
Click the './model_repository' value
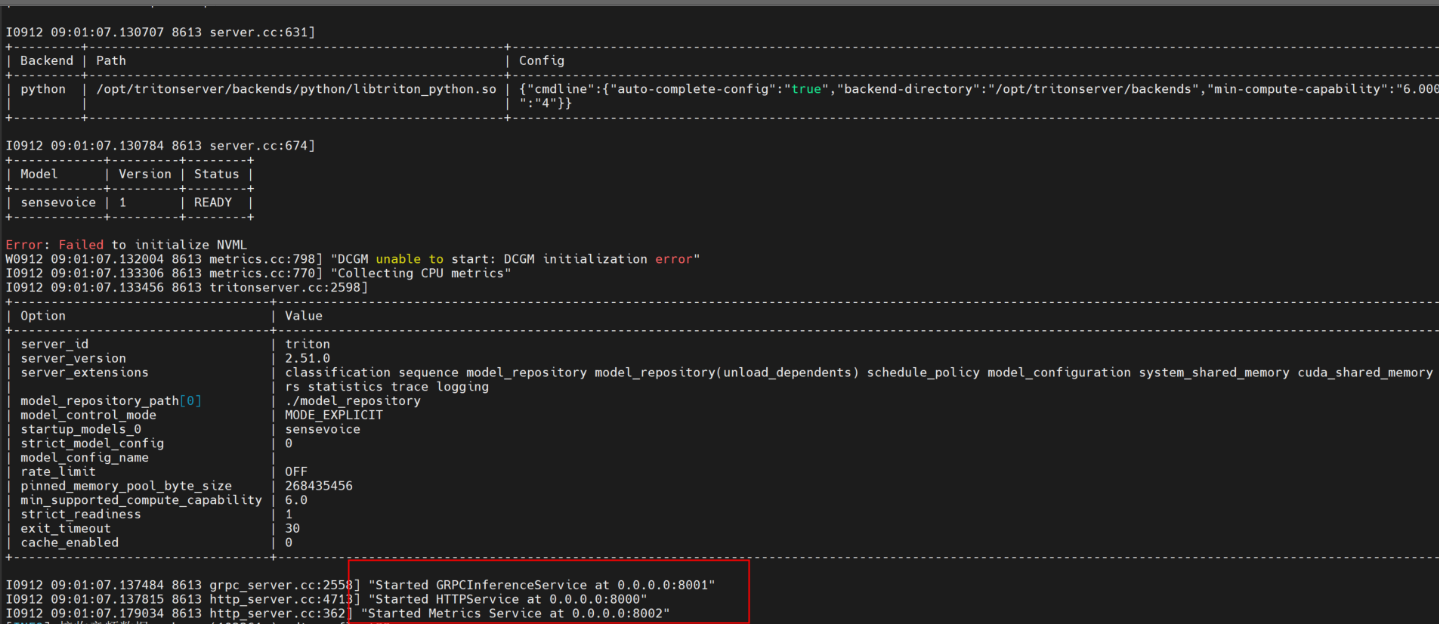353,401
